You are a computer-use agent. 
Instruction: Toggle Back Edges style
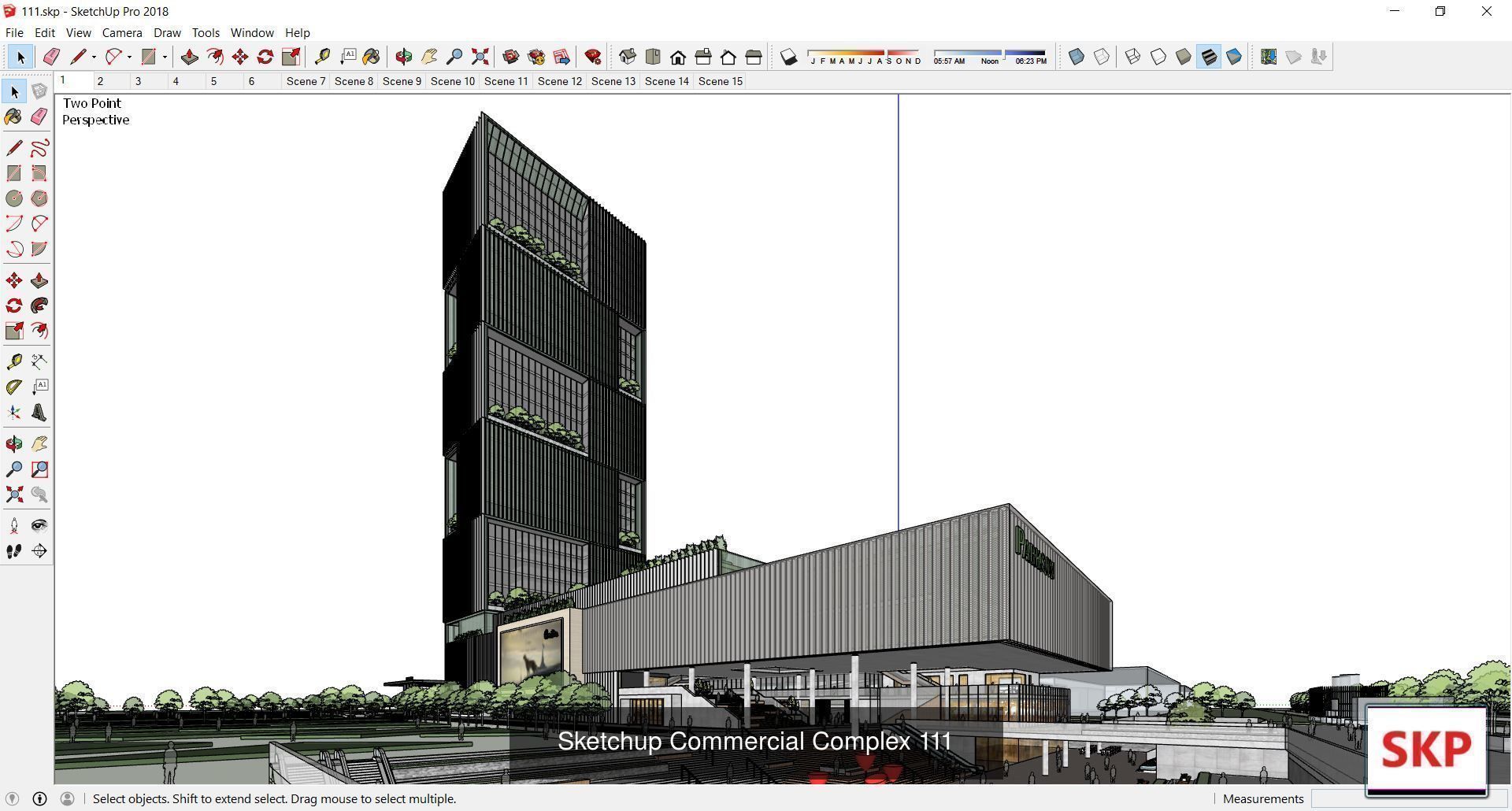[1102, 57]
